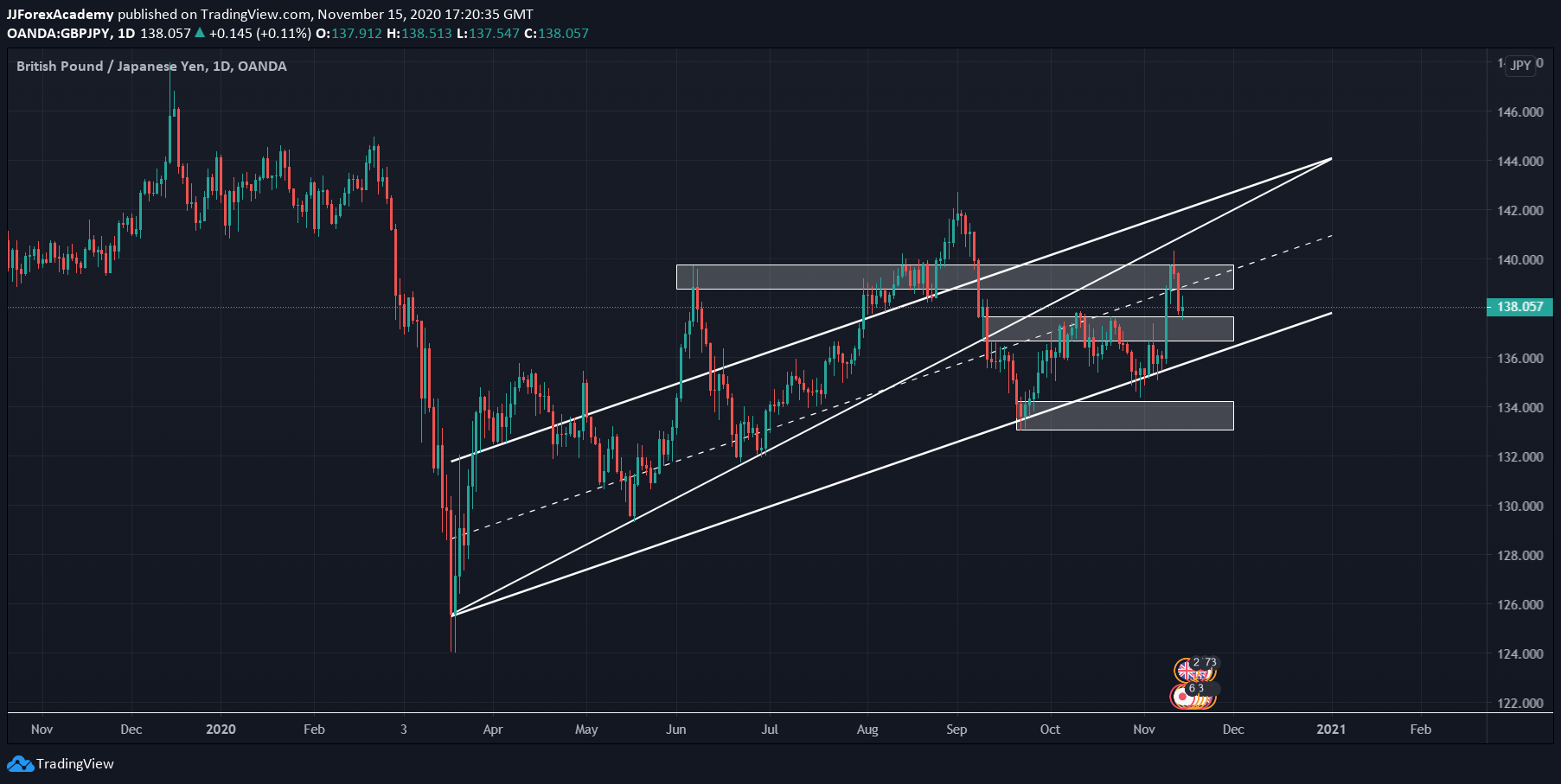Click the 'Aug' label on the time axis

(867, 730)
